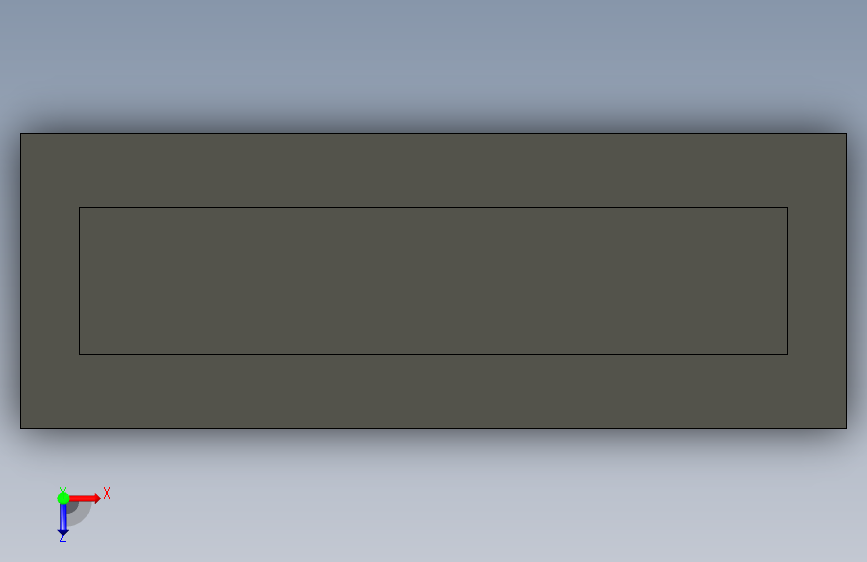Screen dimensions: 867x562
Task: Click the blue Z label below triad
Action: pos(62,538)
